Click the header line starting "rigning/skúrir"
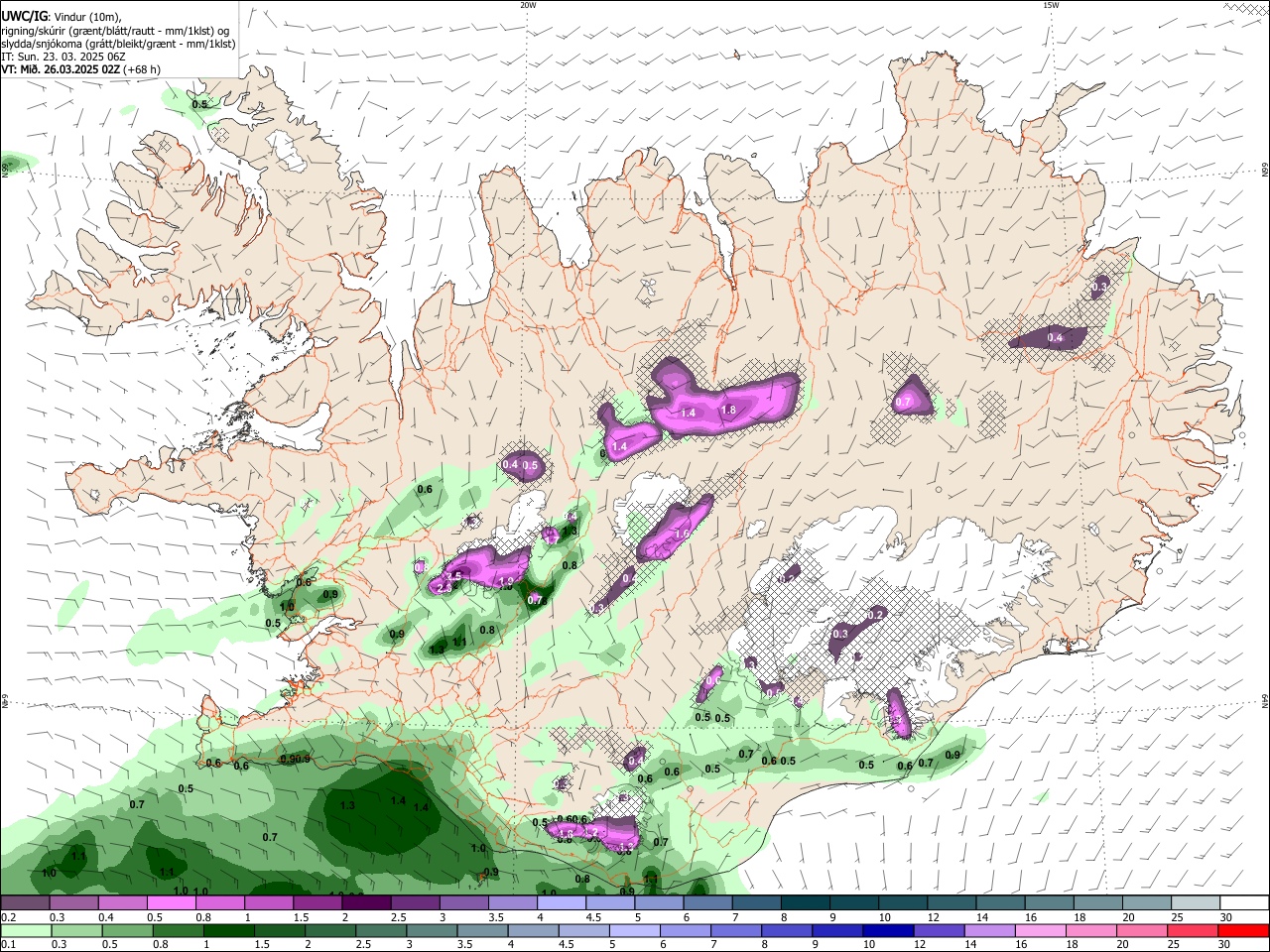The image size is (1270, 952). [114, 31]
